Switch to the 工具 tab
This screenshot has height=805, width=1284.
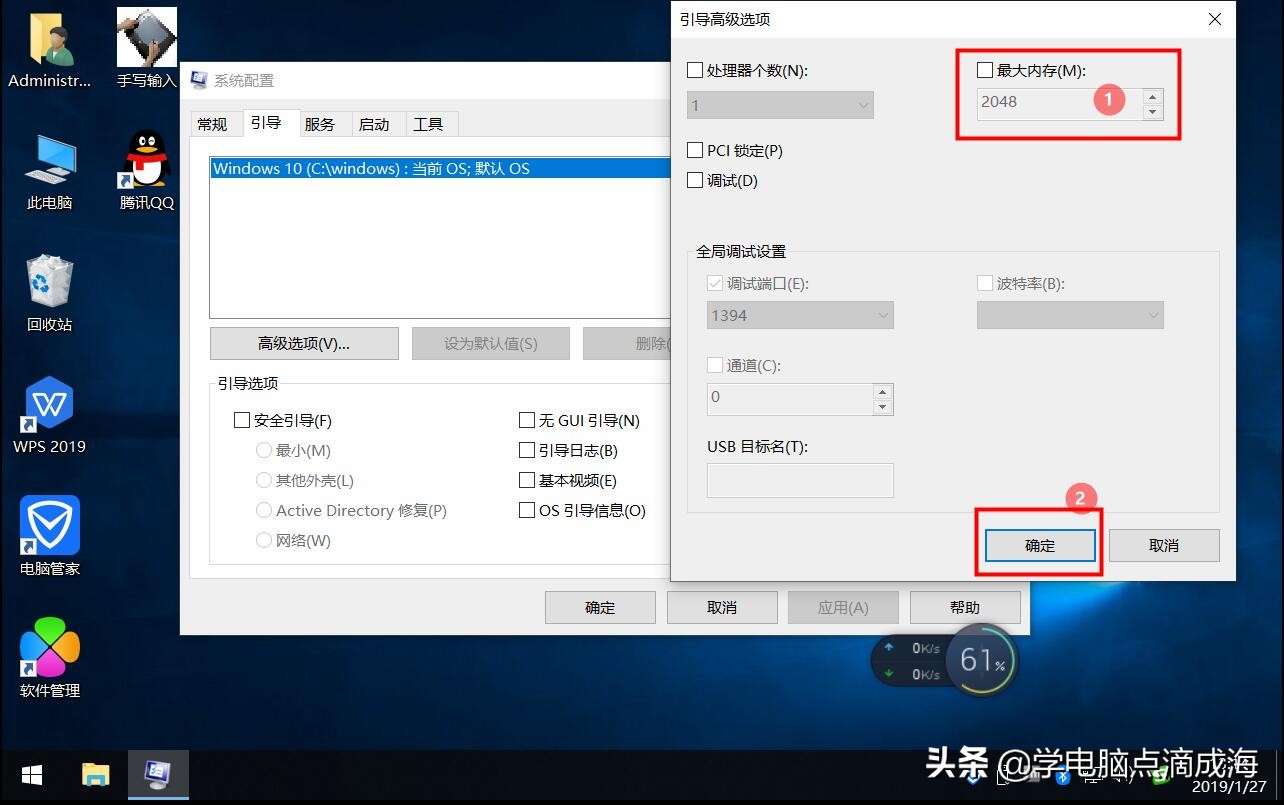tap(431, 123)
